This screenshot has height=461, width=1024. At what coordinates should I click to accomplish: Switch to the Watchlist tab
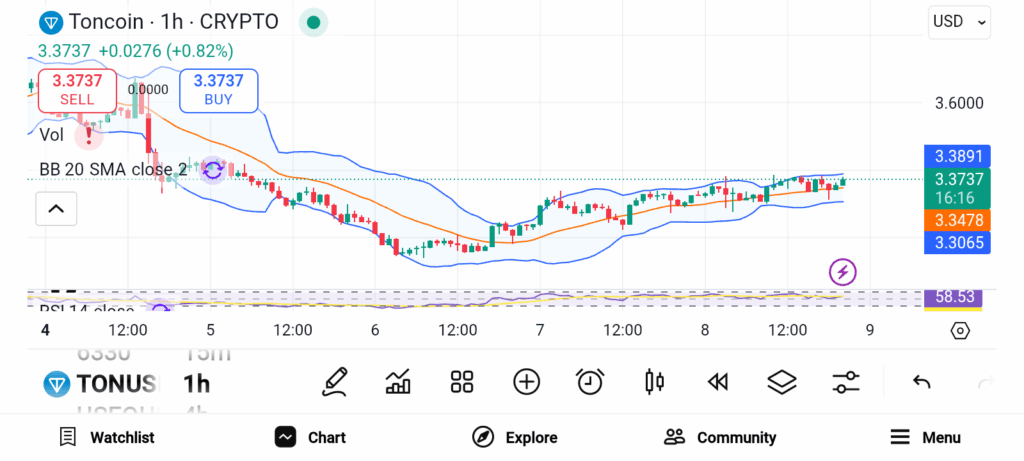[106, 437]
